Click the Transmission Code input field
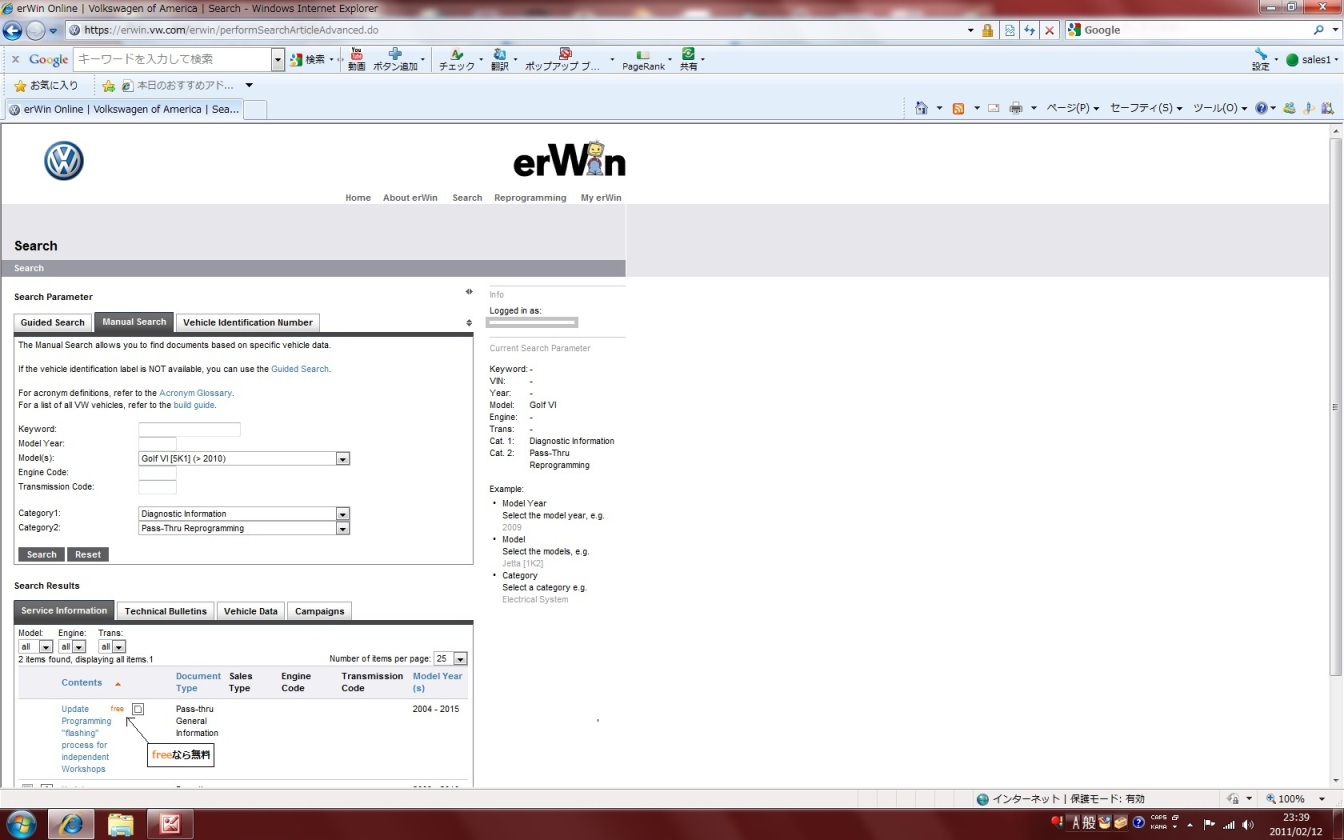This screenshot has width=1344, height=840. (x=157, y=487)
